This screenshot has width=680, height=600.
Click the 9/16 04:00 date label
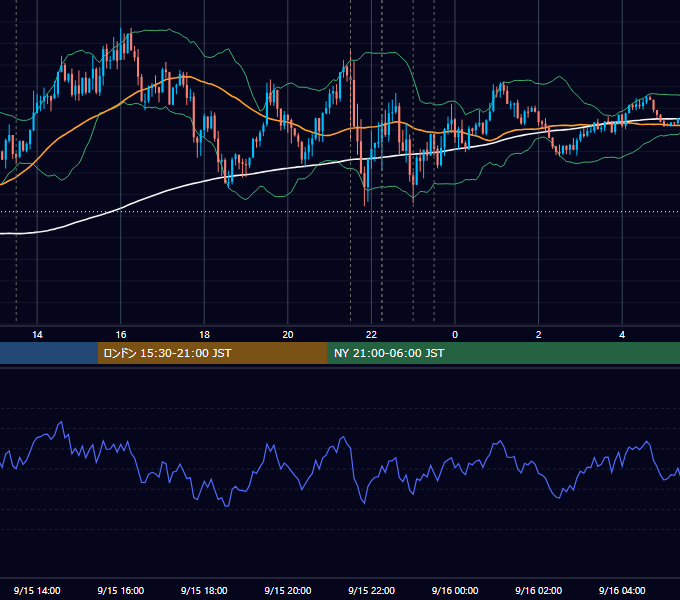click(x=622, y=590)
